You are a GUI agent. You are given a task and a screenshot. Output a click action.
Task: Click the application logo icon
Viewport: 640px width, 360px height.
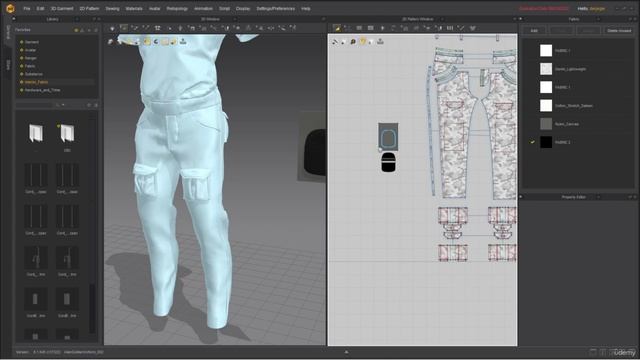(10, 8)
